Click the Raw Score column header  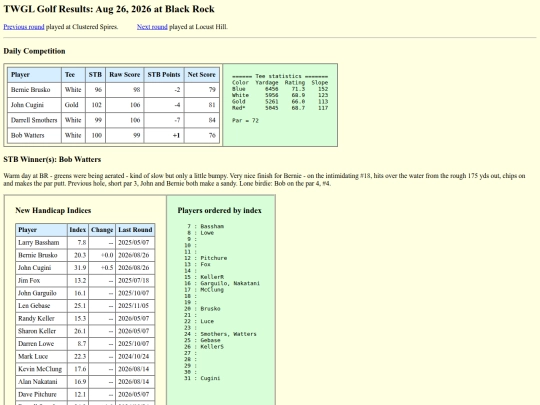point(125,75)
